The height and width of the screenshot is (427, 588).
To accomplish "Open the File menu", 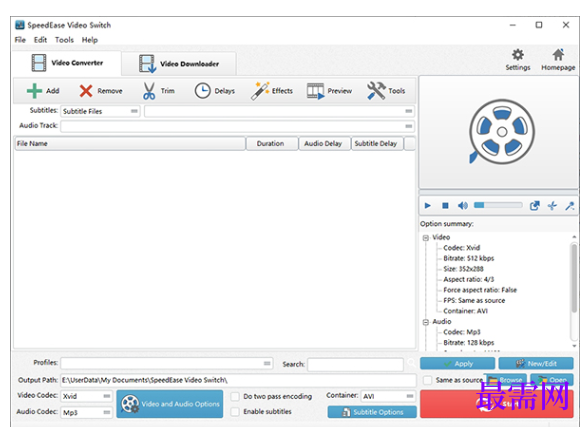I will (20, 40).
